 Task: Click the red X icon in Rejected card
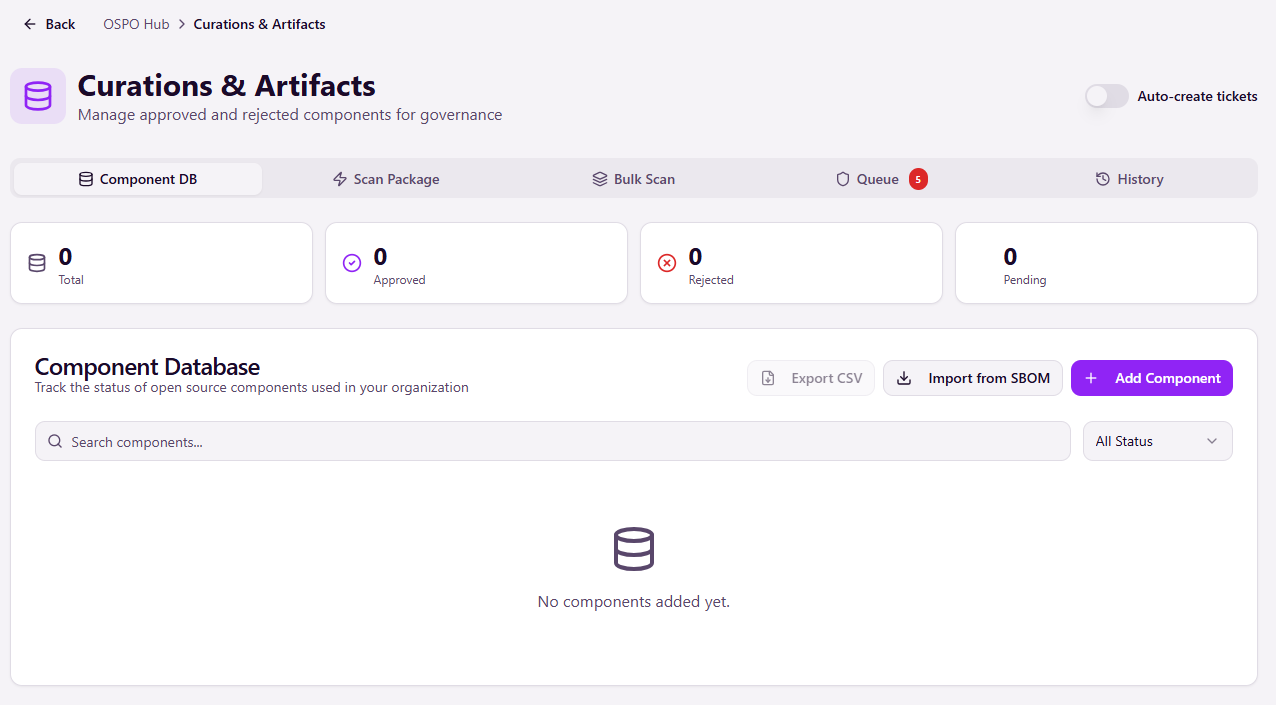coord(667,263)
